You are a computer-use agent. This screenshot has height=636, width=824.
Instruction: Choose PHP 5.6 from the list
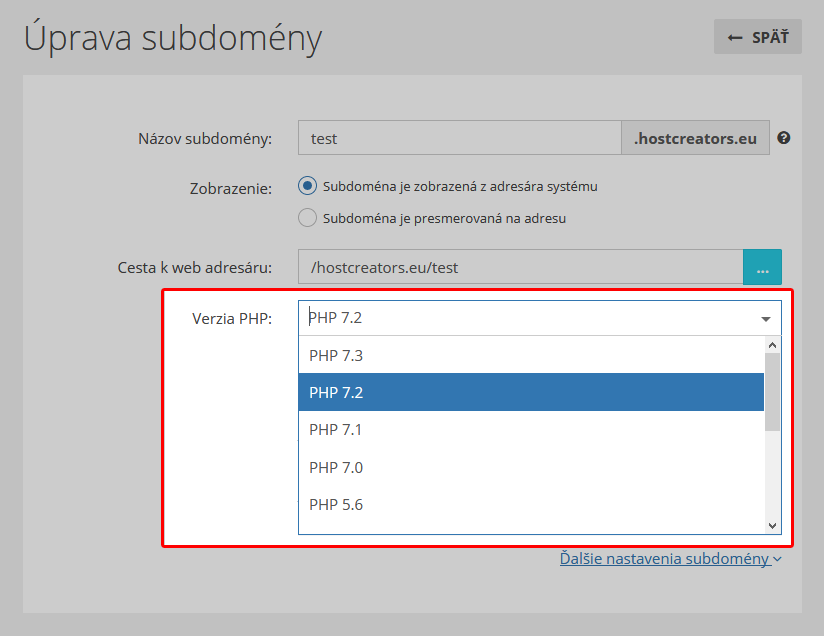[531, 505]
